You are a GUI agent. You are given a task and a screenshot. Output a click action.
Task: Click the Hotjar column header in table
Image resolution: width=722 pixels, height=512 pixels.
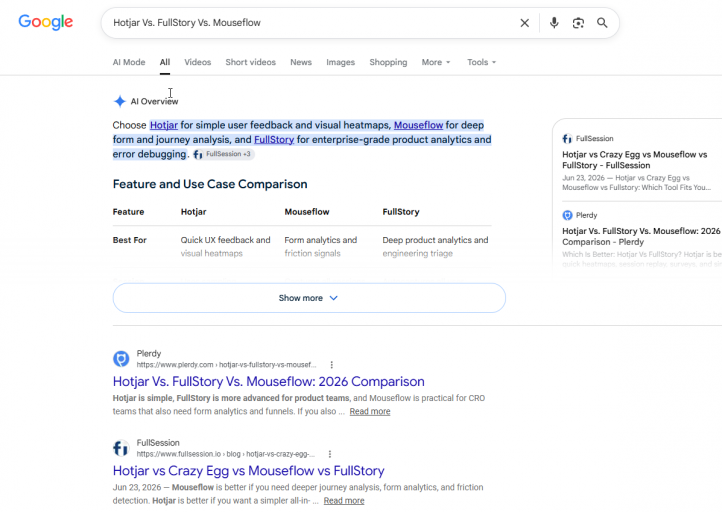[193, 212]
